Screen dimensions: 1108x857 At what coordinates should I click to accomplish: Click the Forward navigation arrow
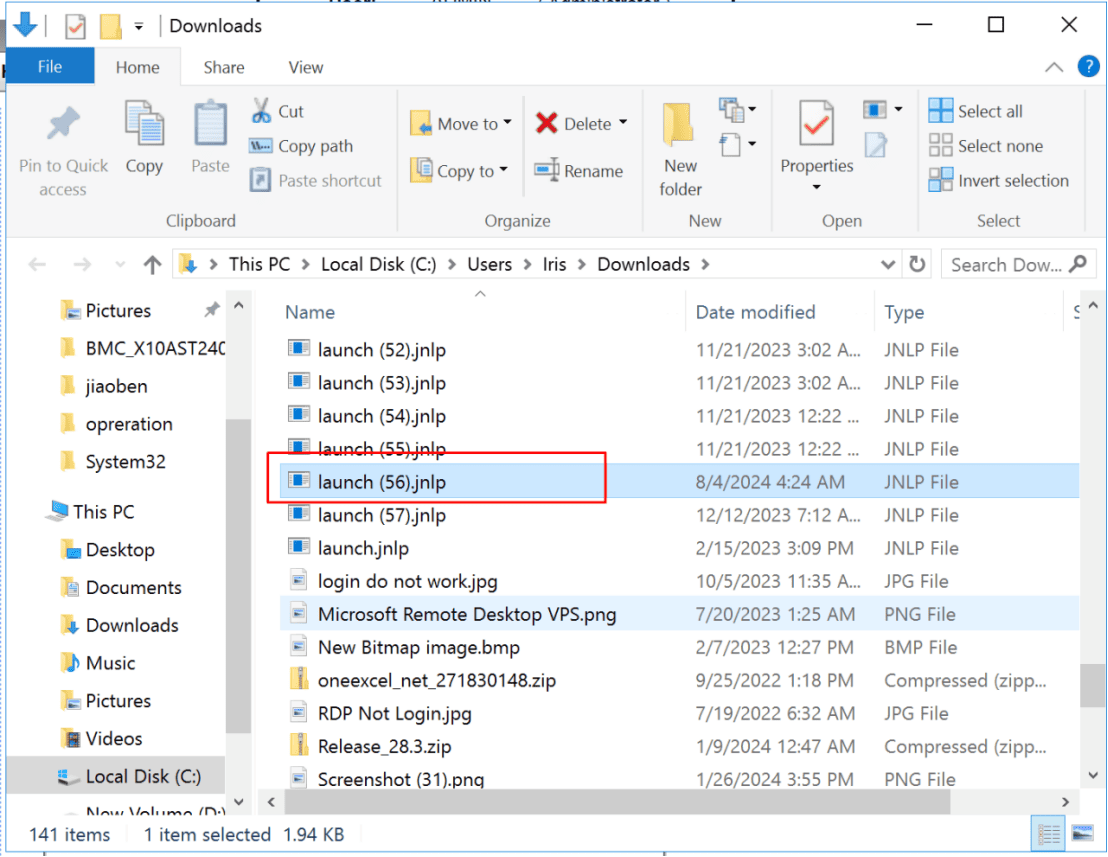pyautogui.click(x=82, y=265)
